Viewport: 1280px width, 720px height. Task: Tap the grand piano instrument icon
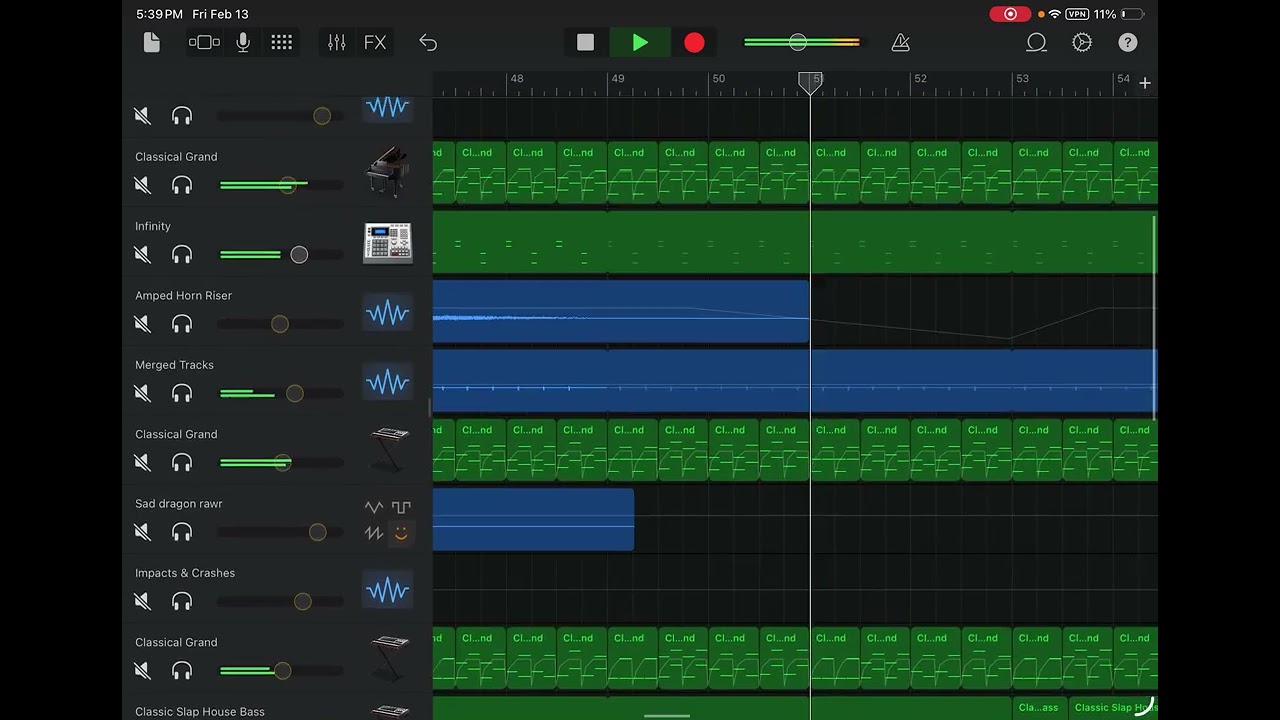coord(388,172)
